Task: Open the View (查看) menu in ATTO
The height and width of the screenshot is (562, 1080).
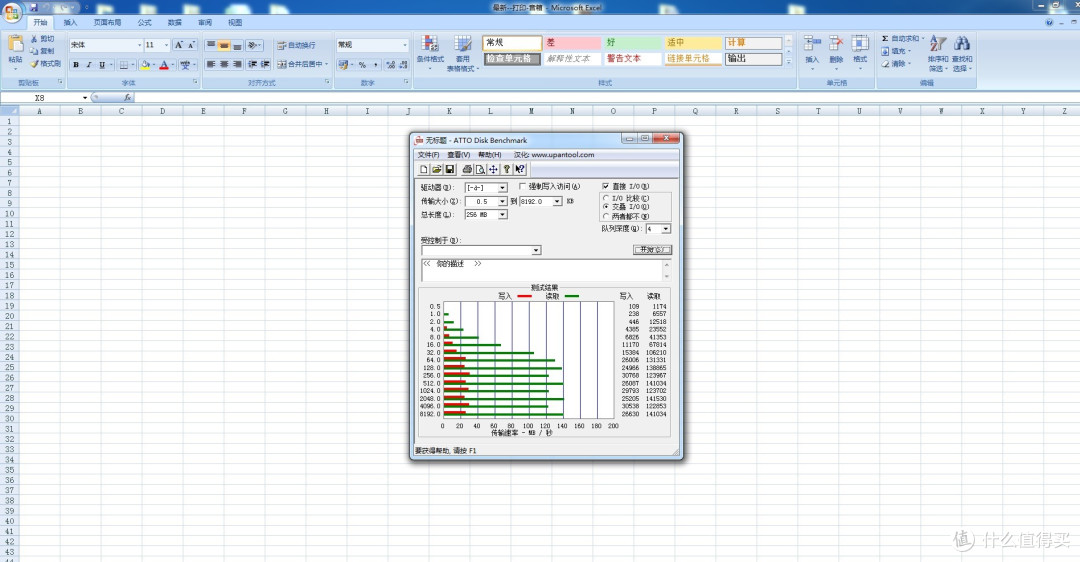Action: (459, 155)
